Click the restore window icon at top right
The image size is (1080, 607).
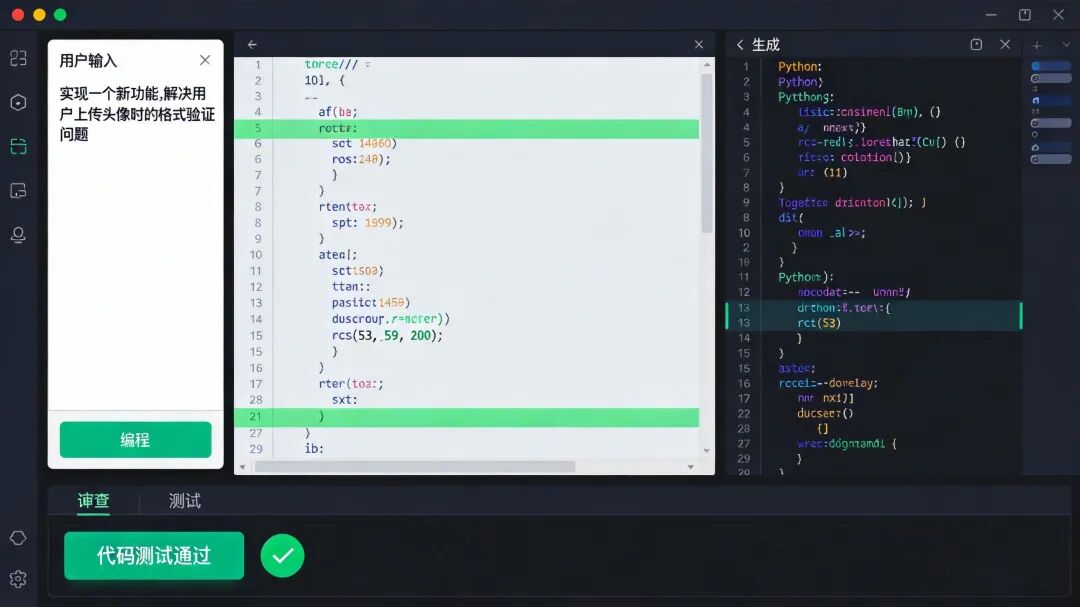point(1025,14)
